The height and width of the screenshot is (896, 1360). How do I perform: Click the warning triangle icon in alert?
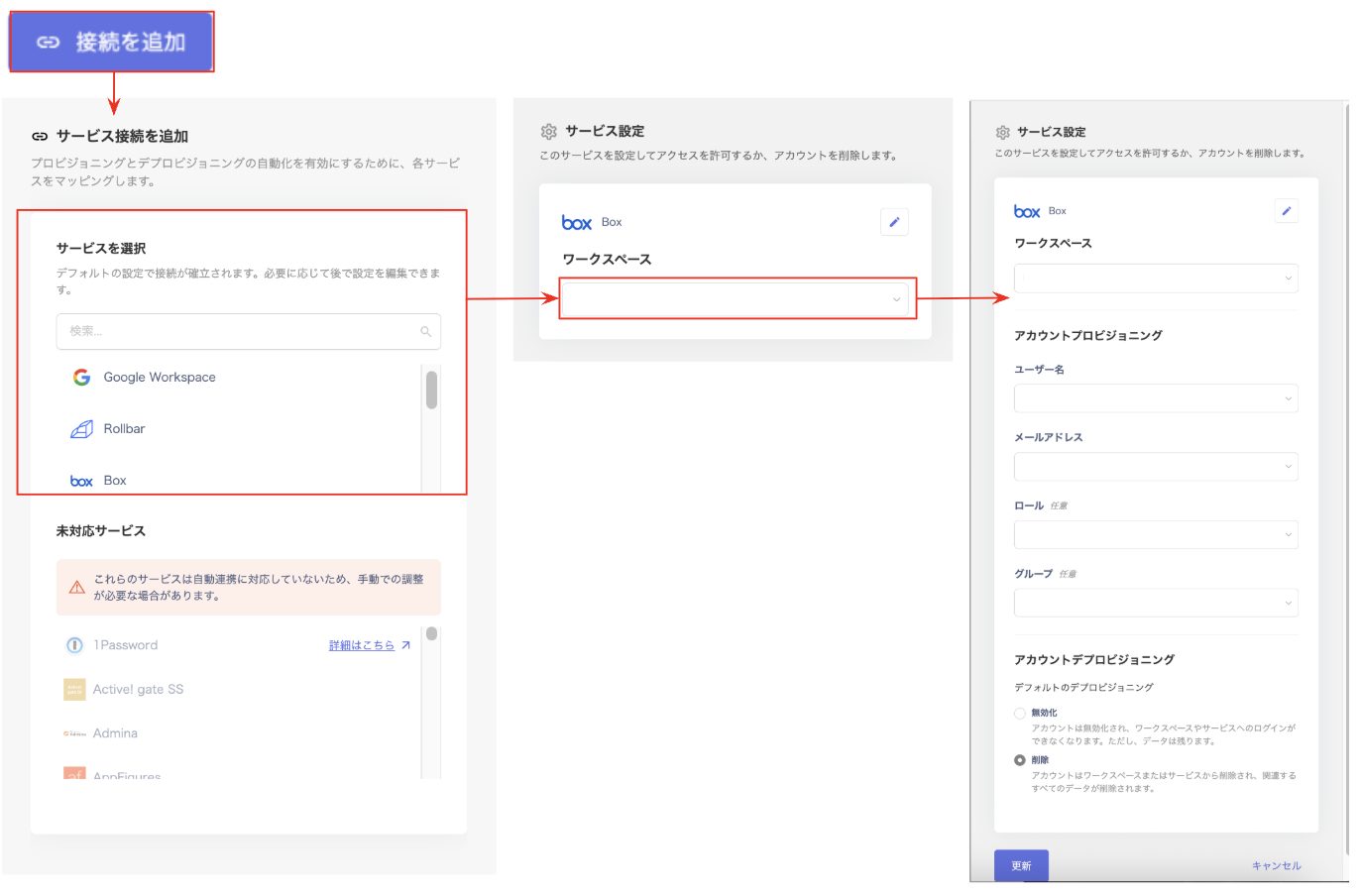tap(76, 588)
